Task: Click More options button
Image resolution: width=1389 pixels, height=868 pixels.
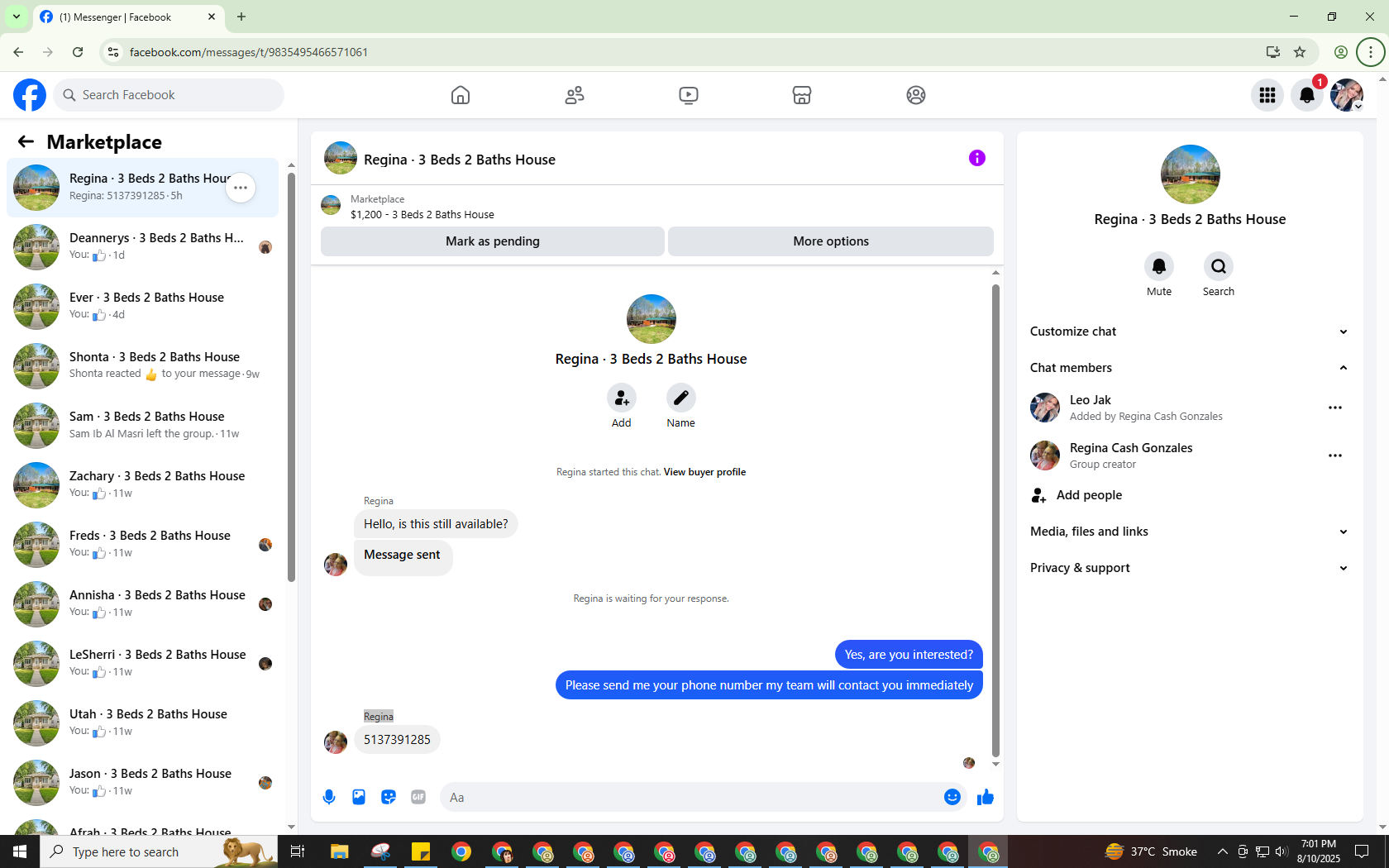Action: click(x=831, y=241)
